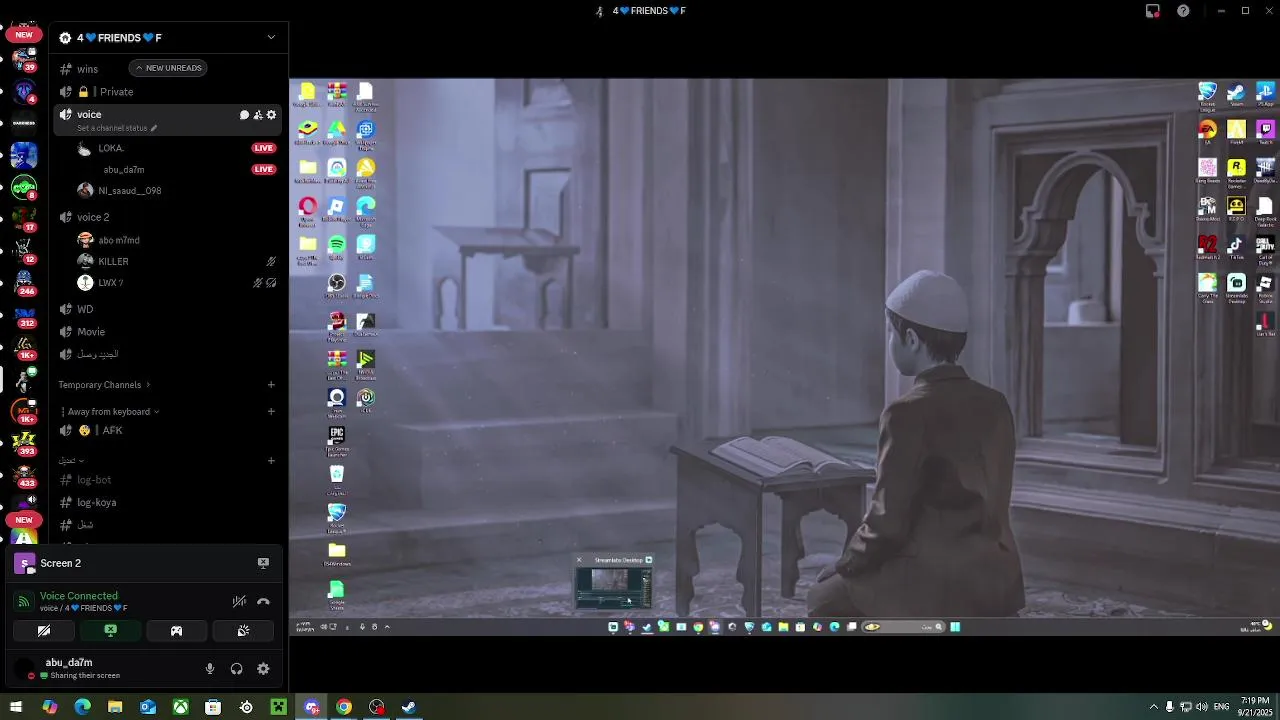
Task: Open the server with 17 badge
Action: tap(24, 219)
